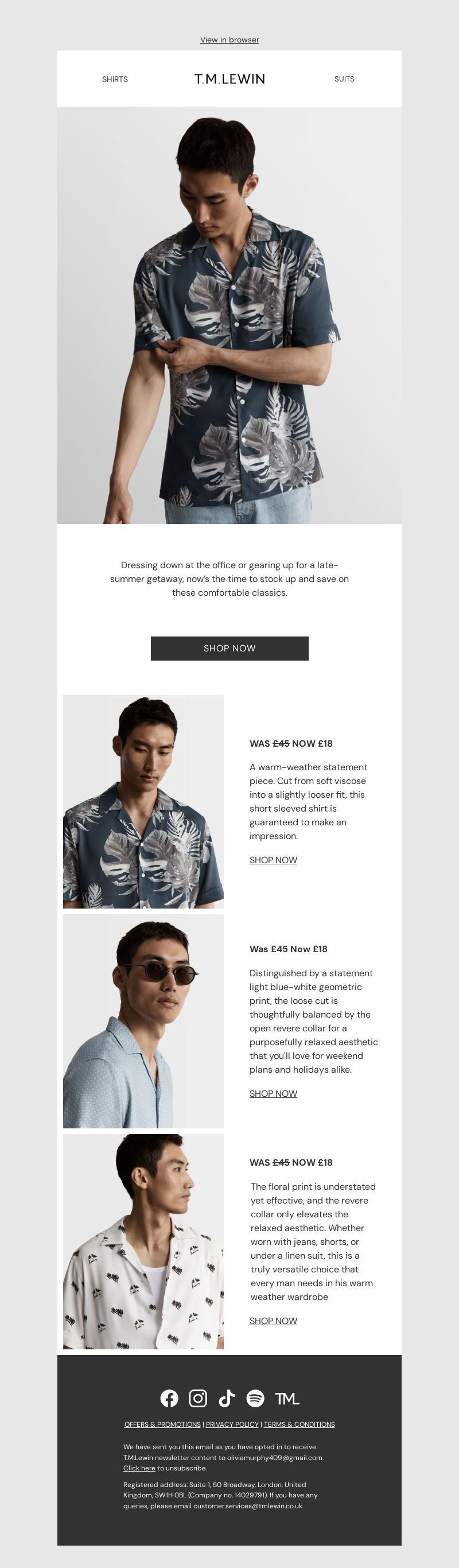This screenshot has height=1568, width=459.
Task: Open the PRIVACY POLICY footer link
Action: (232, 1425)
